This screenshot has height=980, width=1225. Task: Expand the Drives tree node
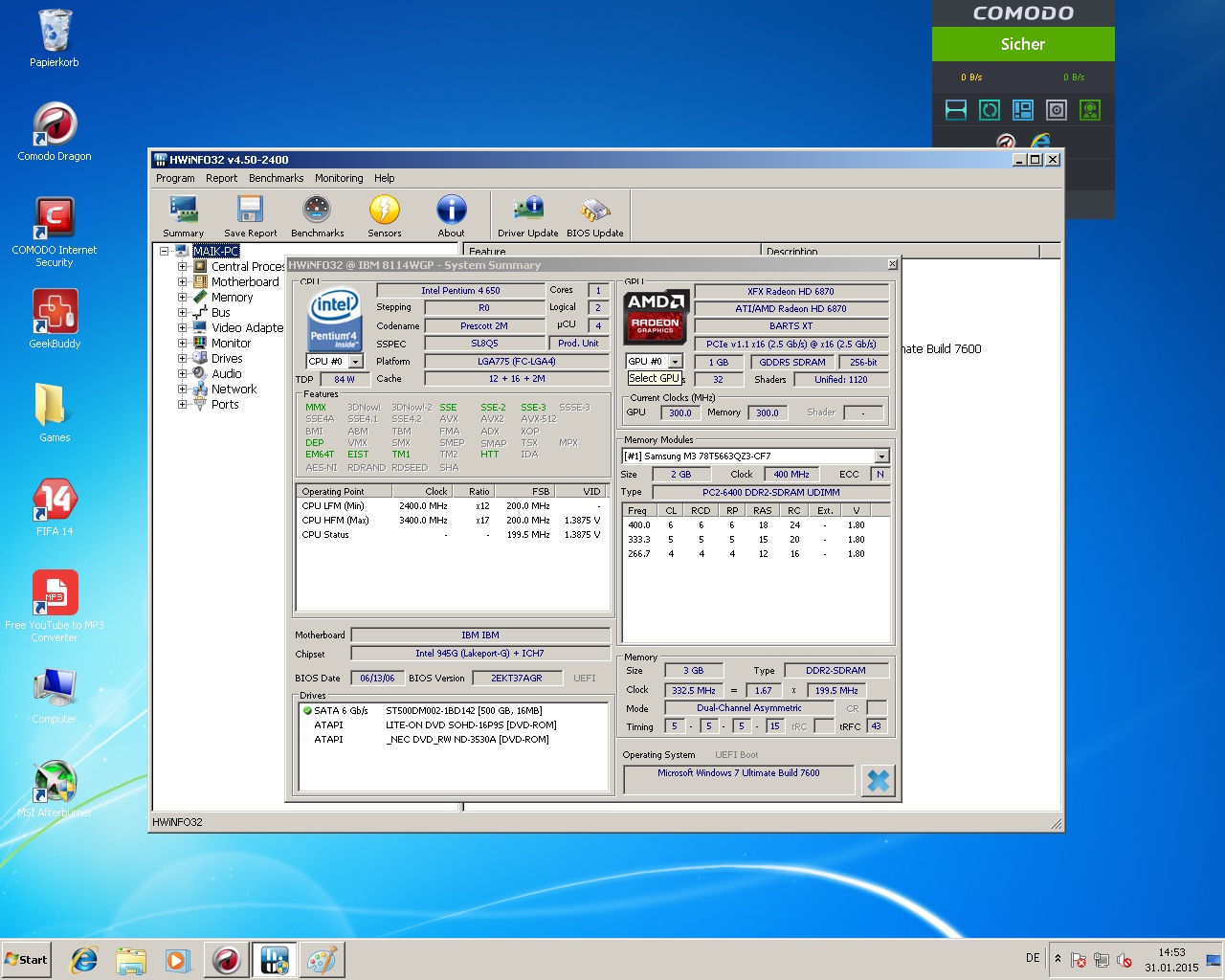tap(182, 359)
